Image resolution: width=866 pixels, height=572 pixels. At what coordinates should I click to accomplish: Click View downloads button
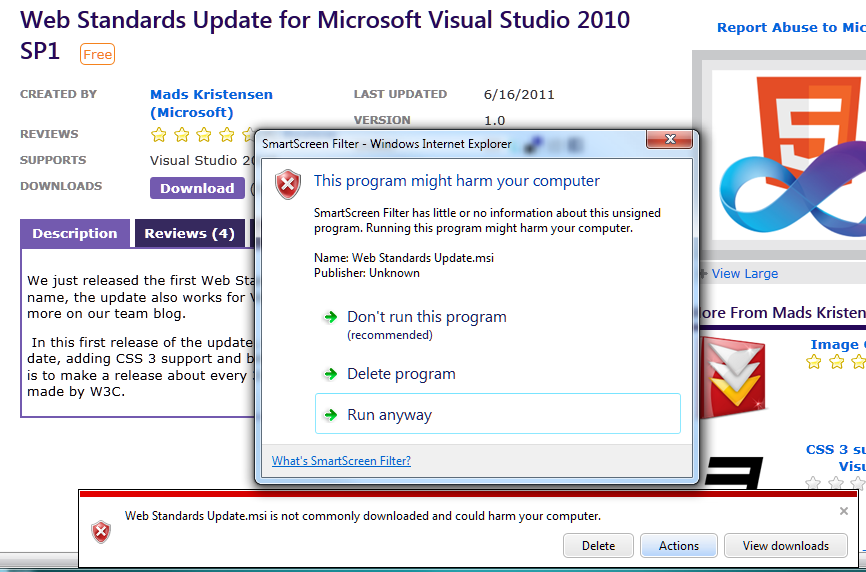(x=785, y=545)
